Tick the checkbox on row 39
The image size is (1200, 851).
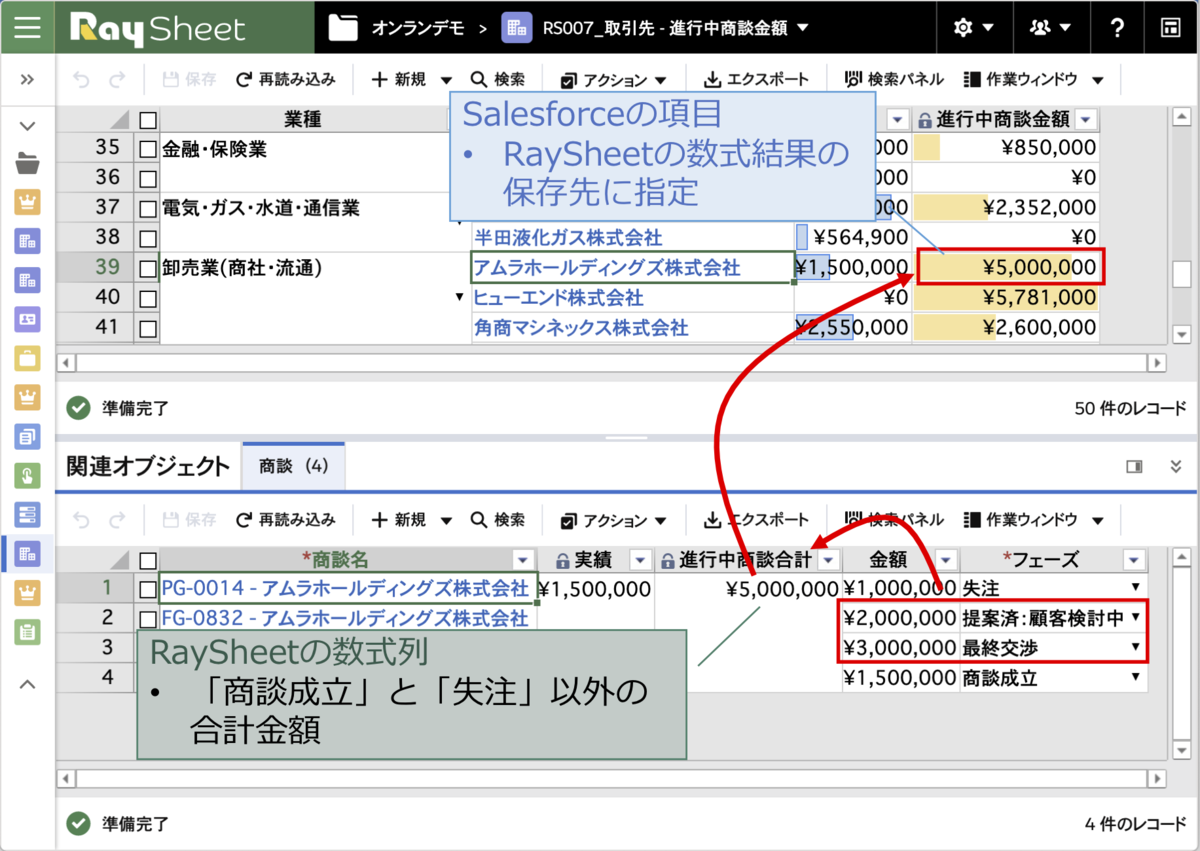(x=148, y=268)
